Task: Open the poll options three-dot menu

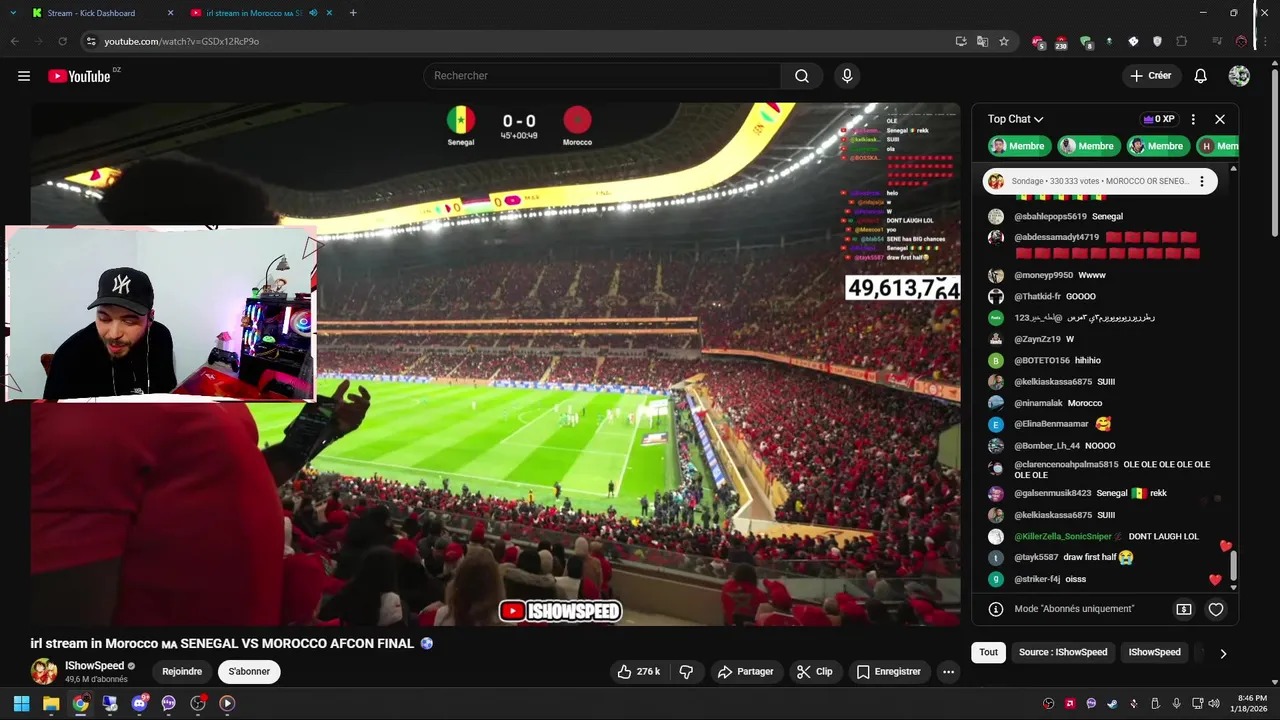Action: pos(1202,182)
